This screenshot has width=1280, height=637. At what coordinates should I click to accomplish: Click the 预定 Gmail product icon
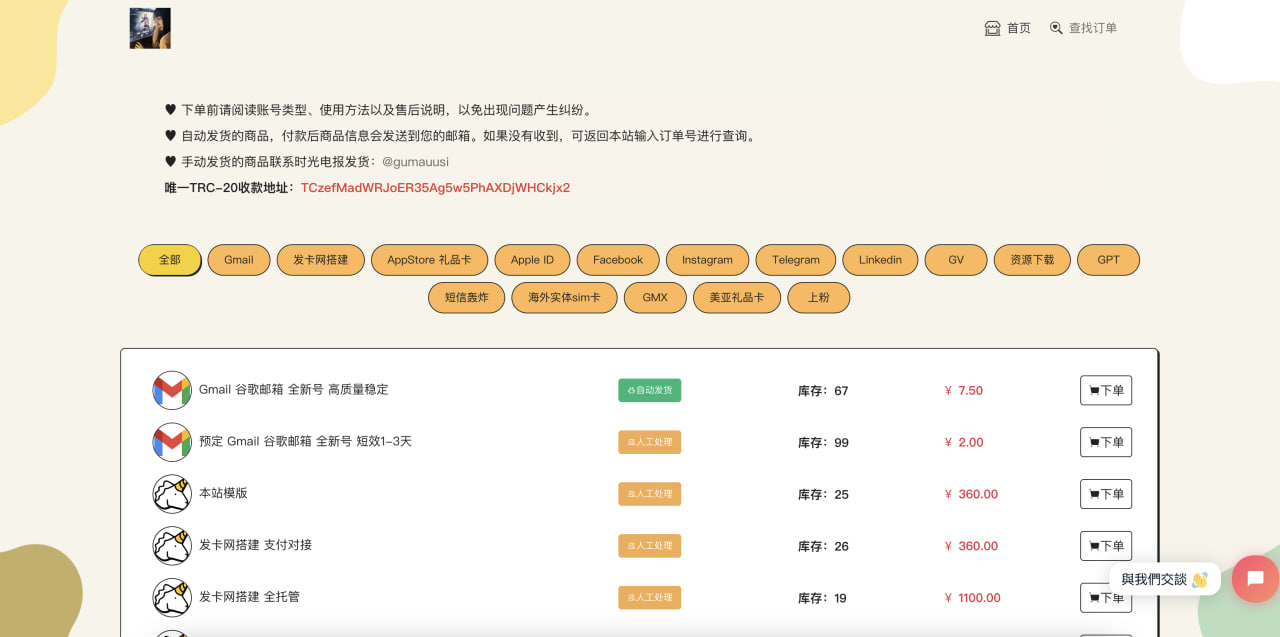coord(172,442)
